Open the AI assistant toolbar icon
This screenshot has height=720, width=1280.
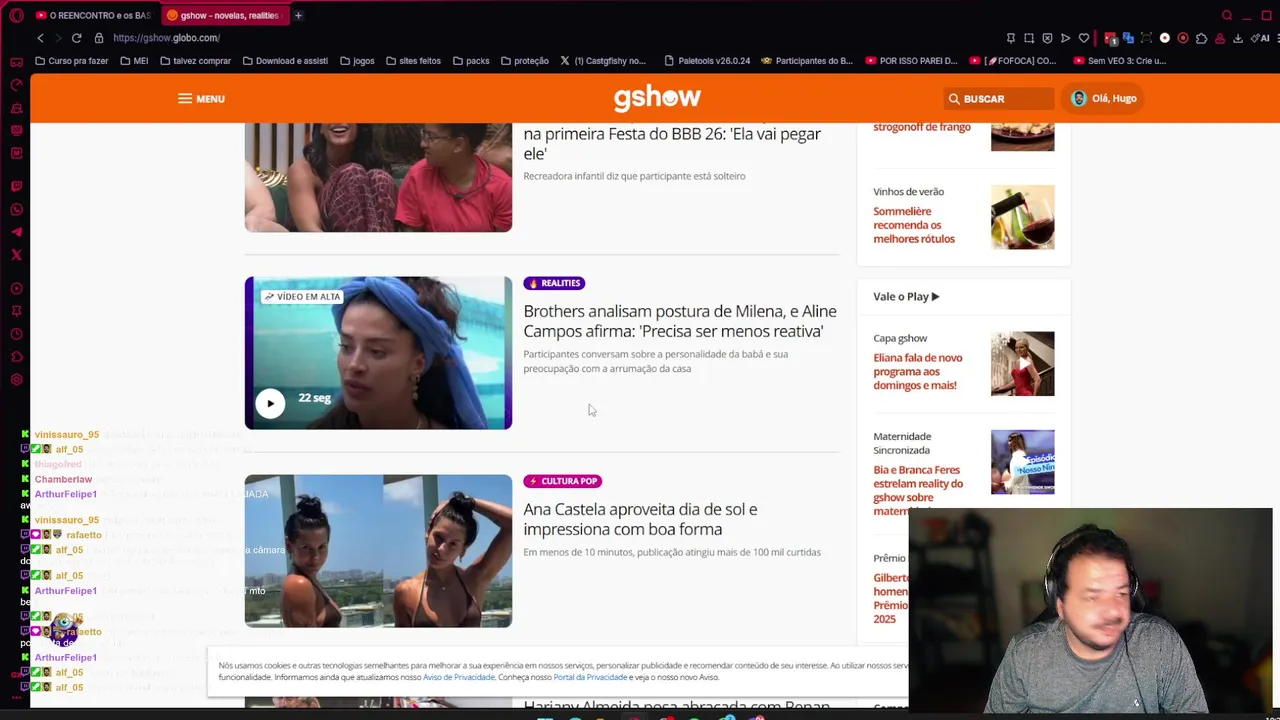1260,38
